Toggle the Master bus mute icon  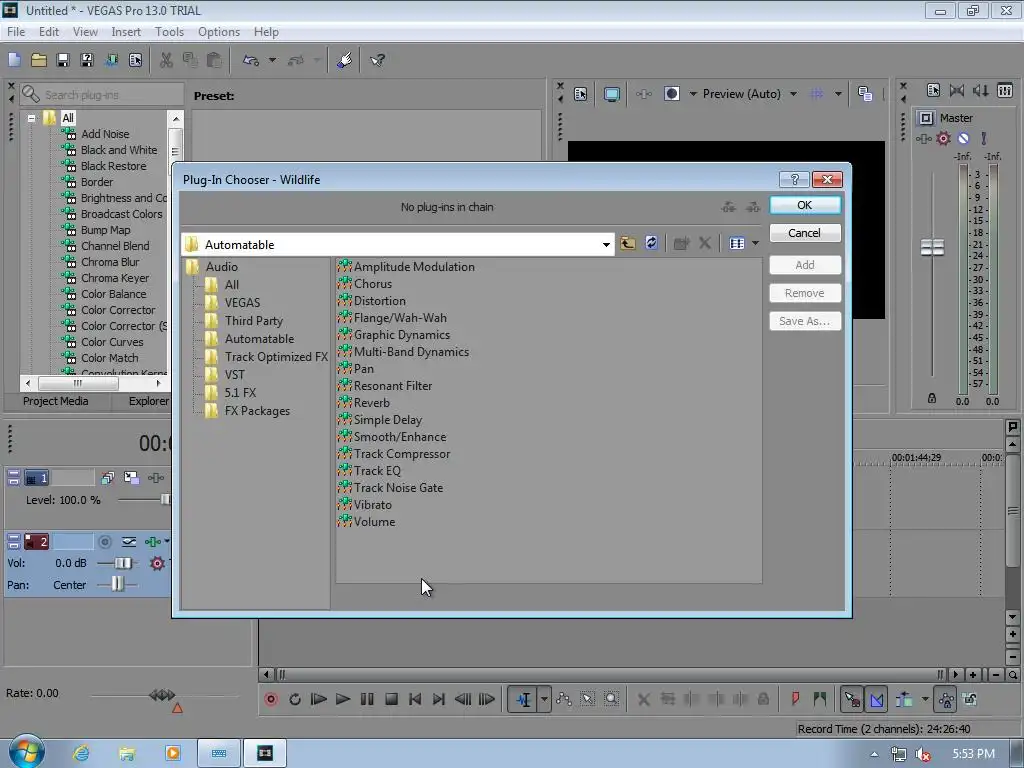click(x=963, y=138)
